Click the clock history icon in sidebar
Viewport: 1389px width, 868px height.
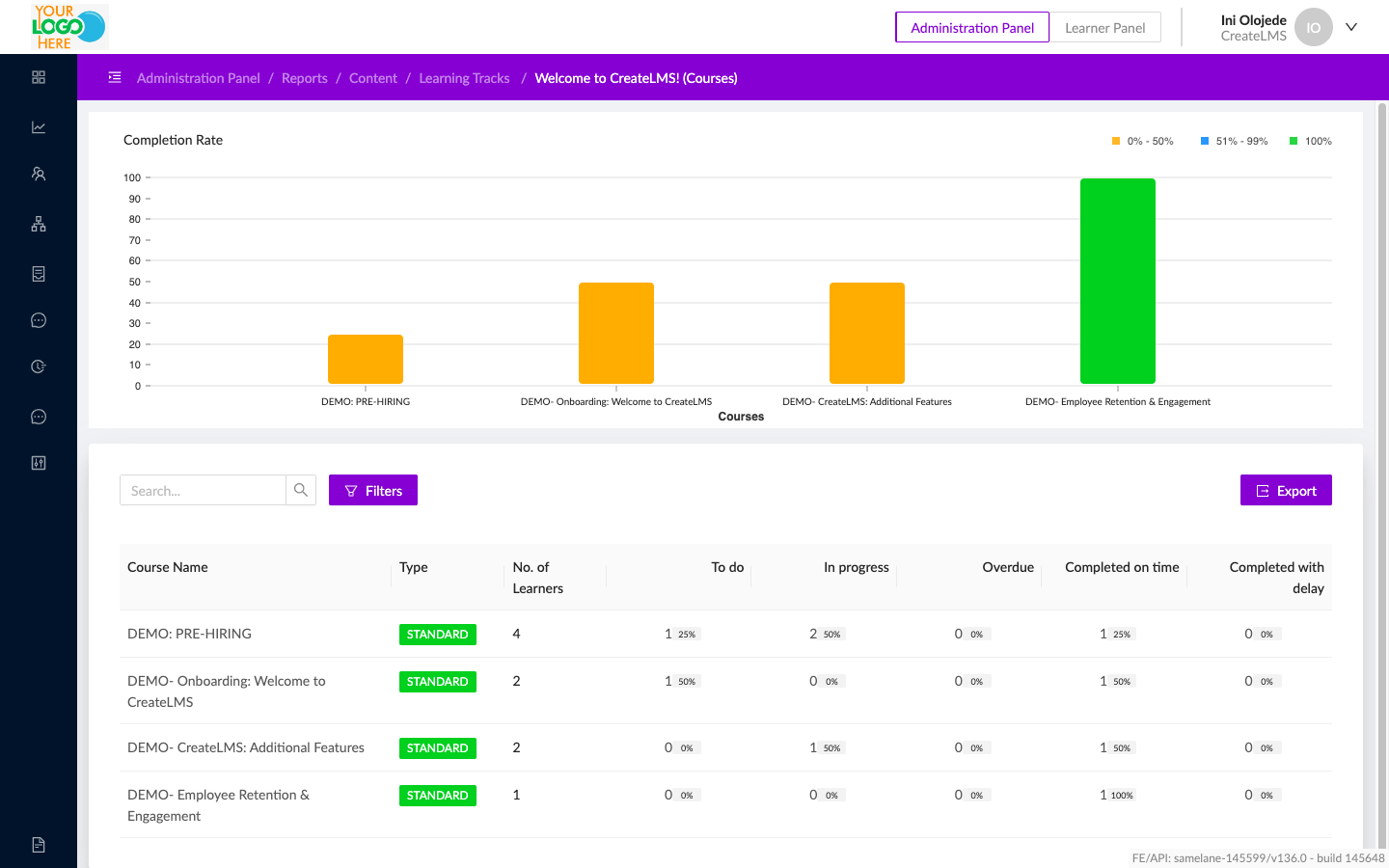tap(39, 366)
